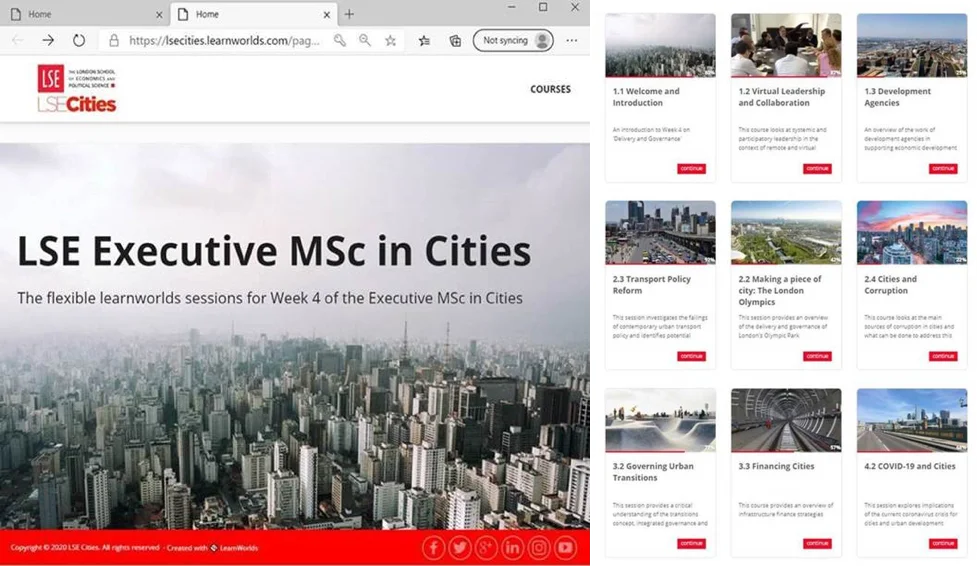Click continue on 3.2 Governing Urban Transitions
The width and height of the screenshot is (977, 566).
692,544
